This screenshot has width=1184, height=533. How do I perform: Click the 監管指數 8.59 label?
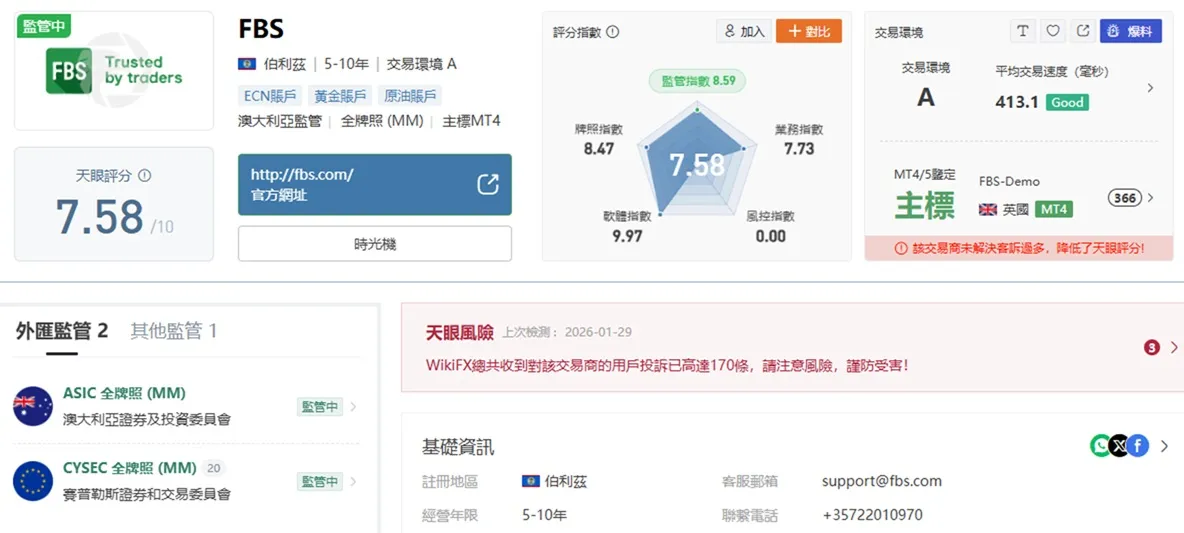coord(698,81)
